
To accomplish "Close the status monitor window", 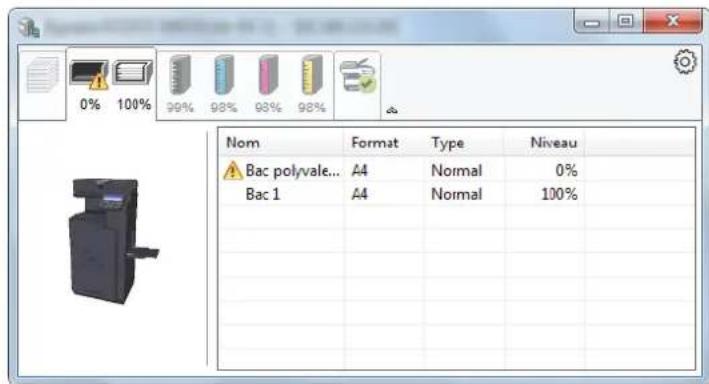I will tap(673, 21).
